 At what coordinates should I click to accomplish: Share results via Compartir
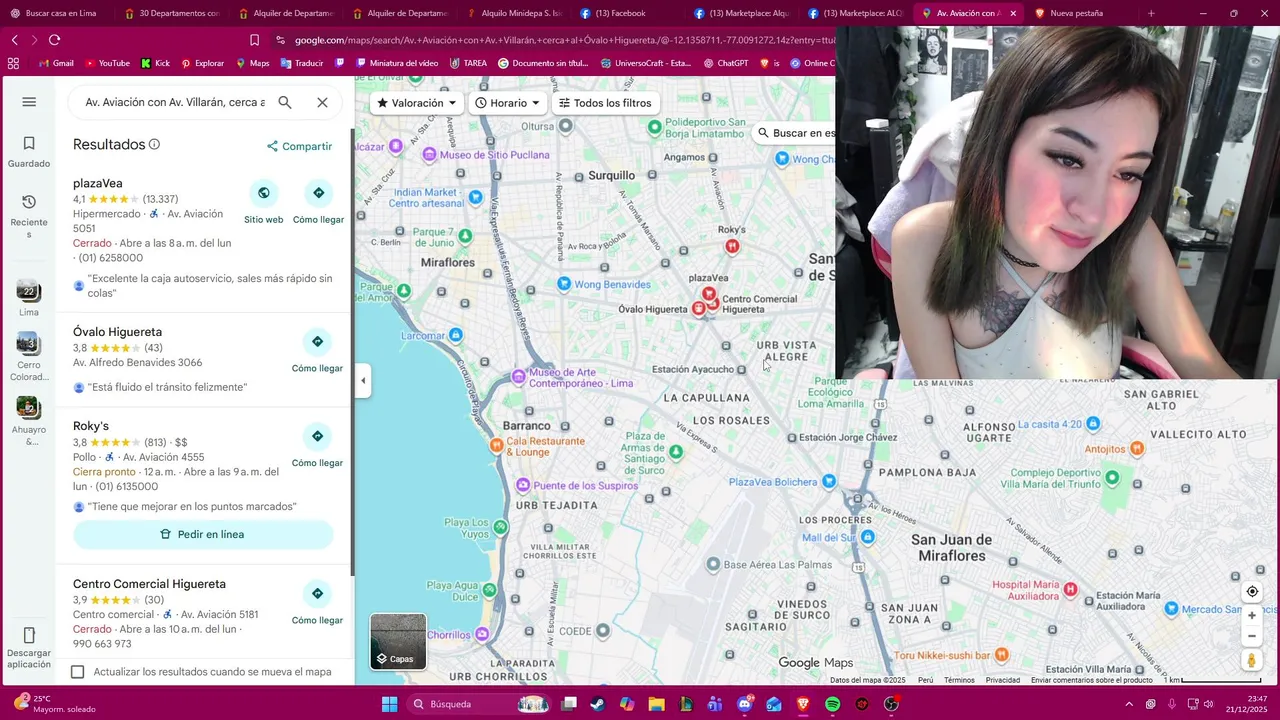click(299, 146)
